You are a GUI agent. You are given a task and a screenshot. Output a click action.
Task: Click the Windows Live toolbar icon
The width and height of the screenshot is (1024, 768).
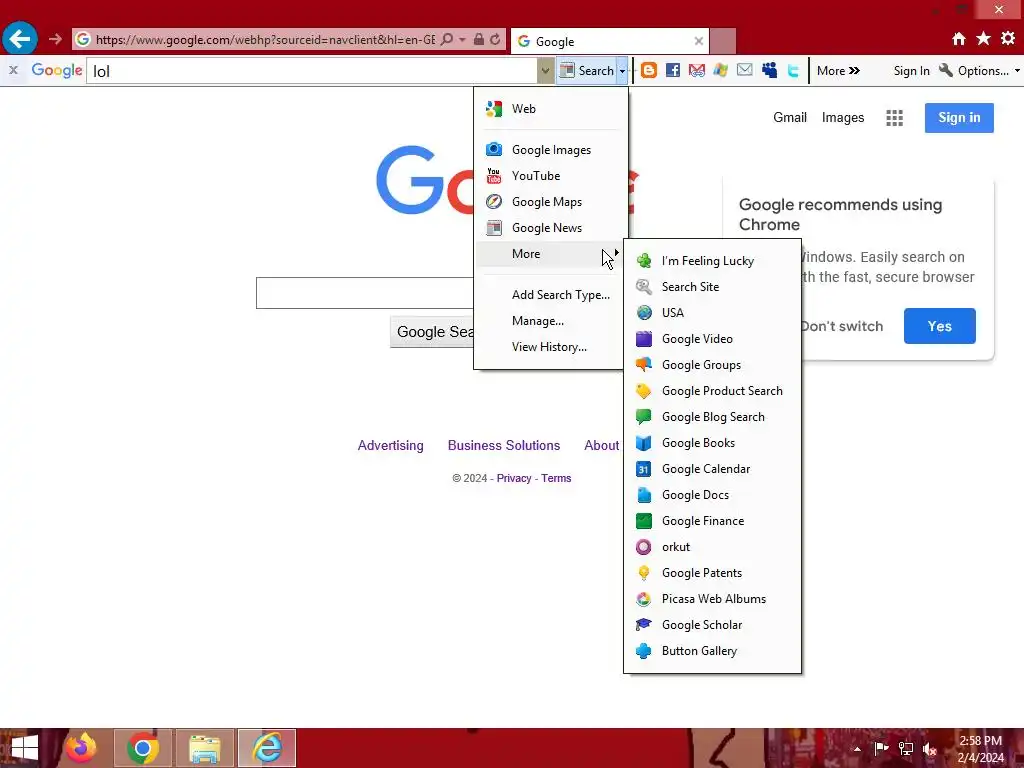coord(720,70)
